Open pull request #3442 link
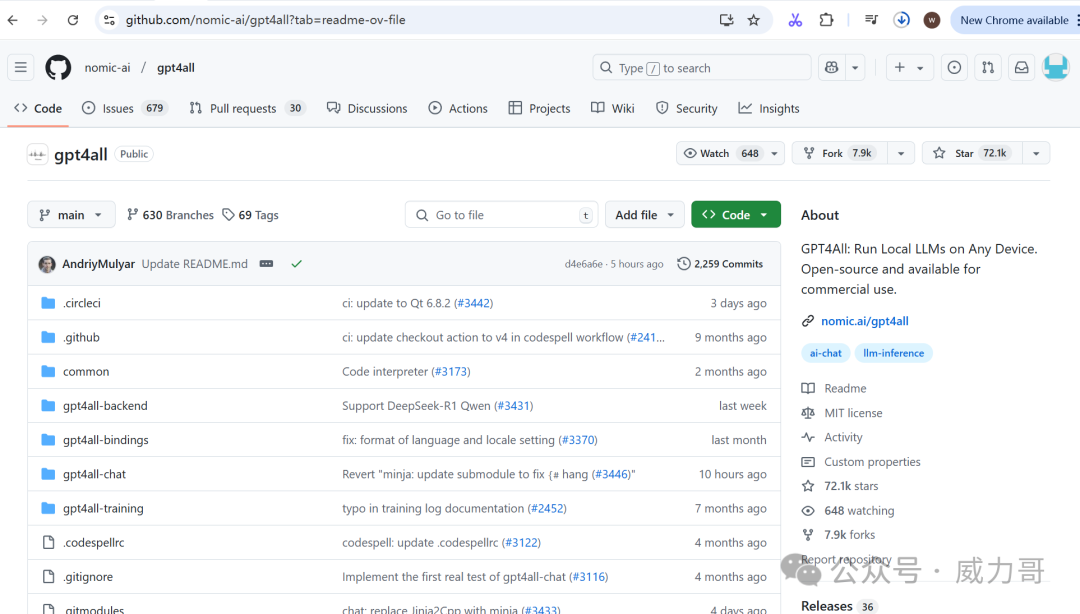1080x614 pixels. click(x=474, y=303)
